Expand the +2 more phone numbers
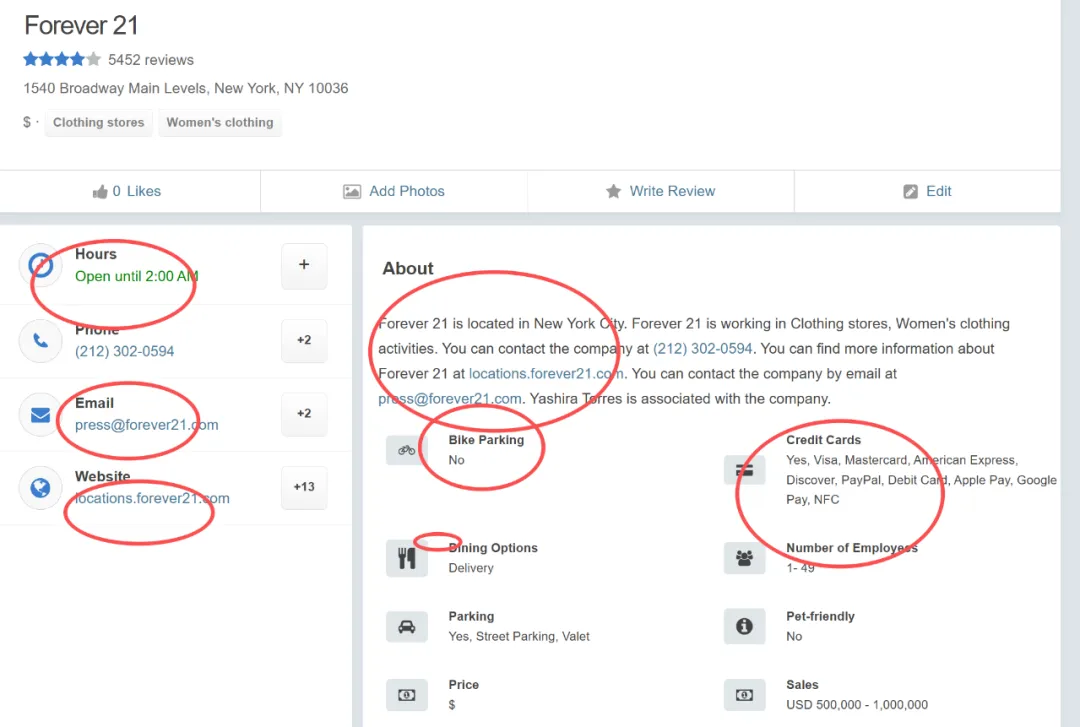The image size is (1080, 727). [x=304, y=340]
